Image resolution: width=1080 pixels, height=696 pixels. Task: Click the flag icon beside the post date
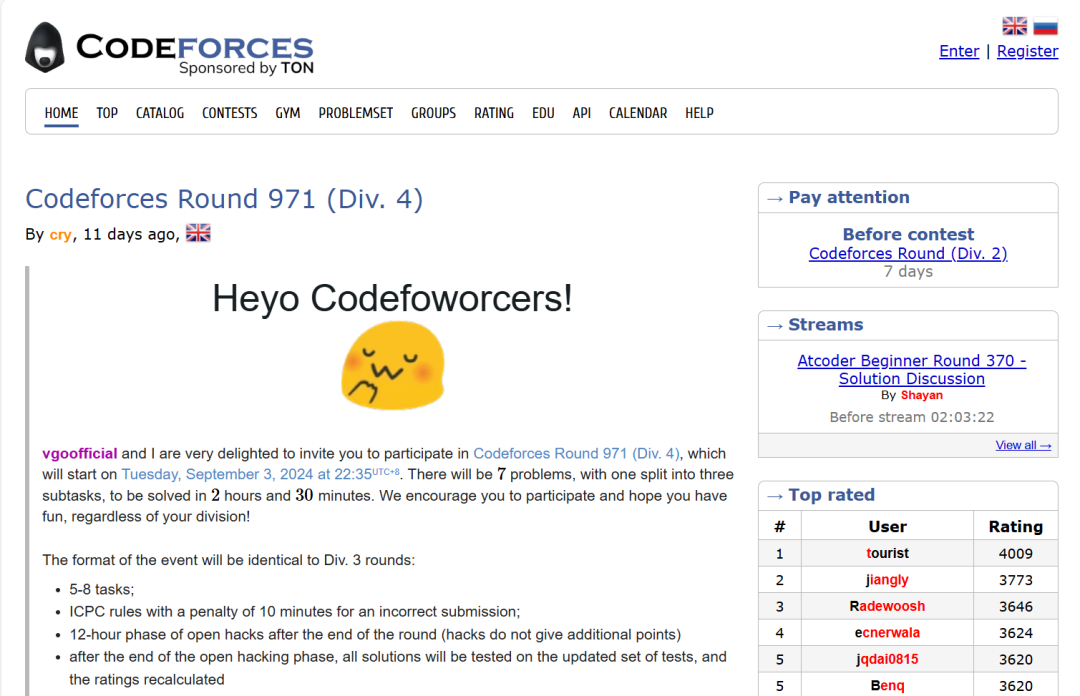tap(197, 231)
